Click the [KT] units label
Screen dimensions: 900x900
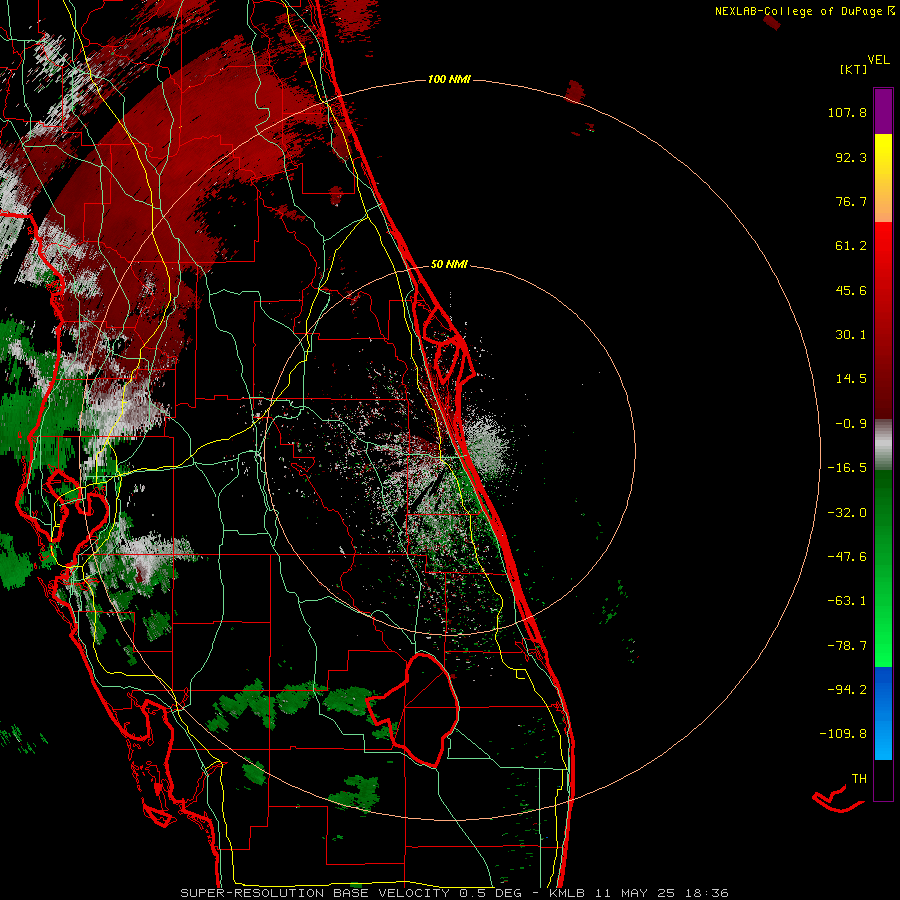pyautogui.click(x=854, y=69)
